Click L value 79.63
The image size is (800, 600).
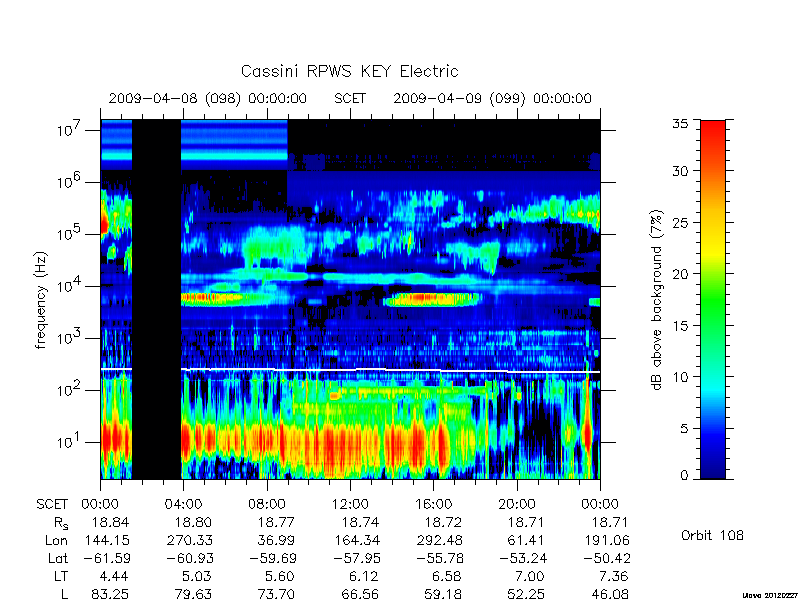click(x=192, y=594)
